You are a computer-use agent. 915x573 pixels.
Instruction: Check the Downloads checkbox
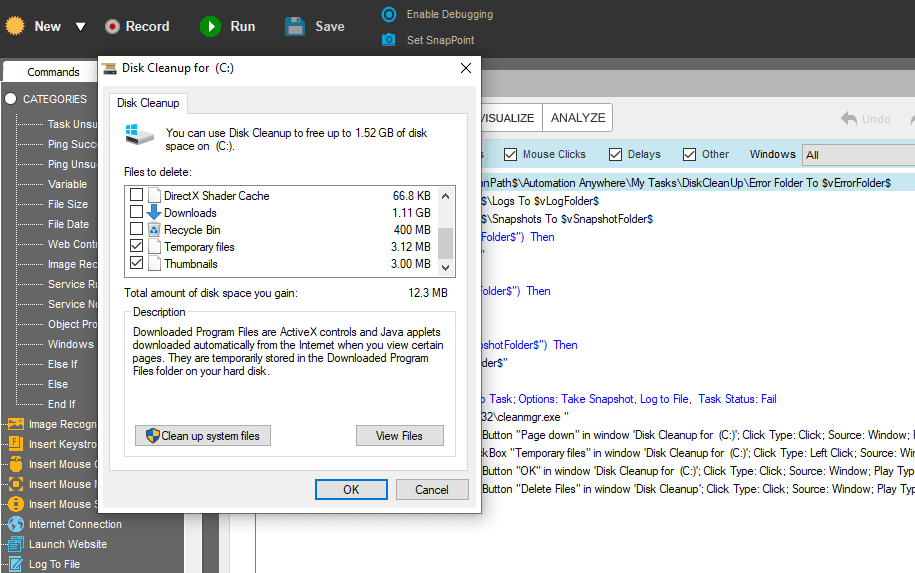pyautogui.click(x=137, y=212)
